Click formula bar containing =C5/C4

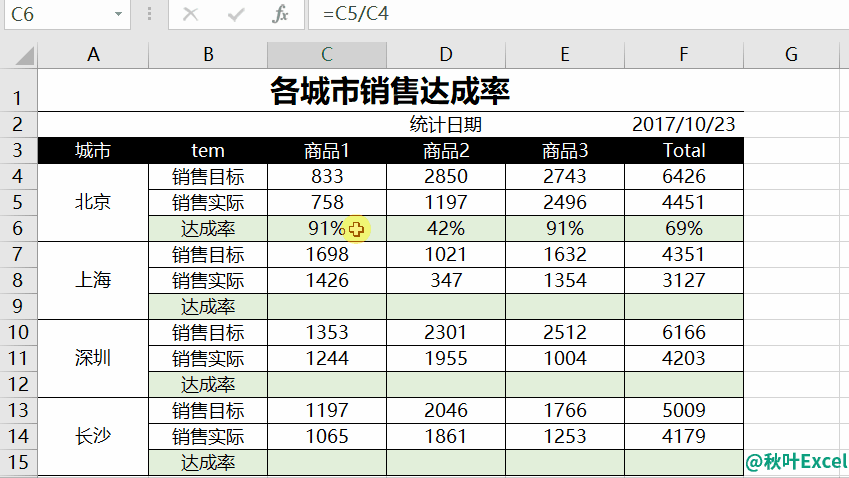pos(578,14)
